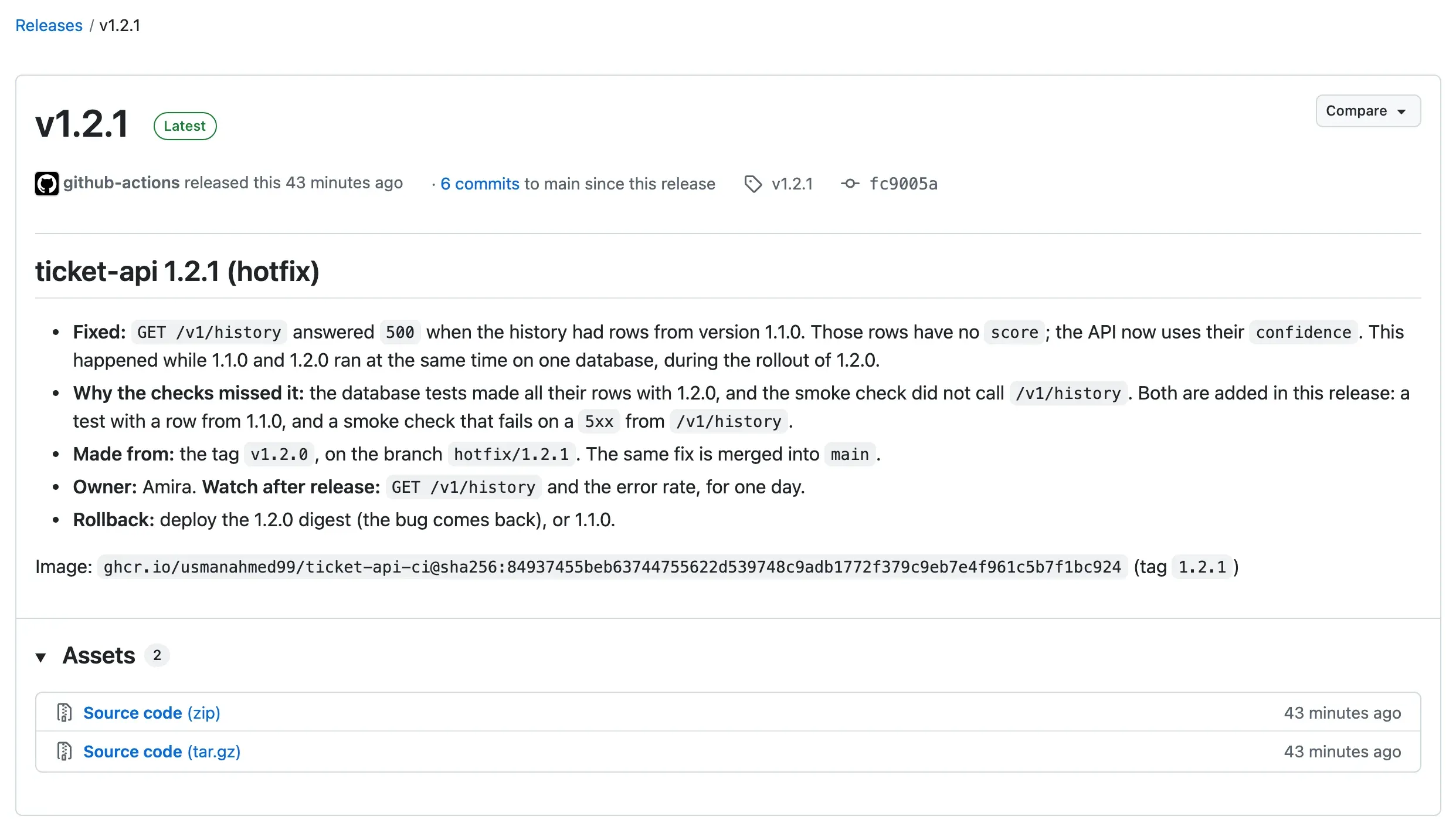Click the score code text

pyautogui.click(x=1014, y=332)
